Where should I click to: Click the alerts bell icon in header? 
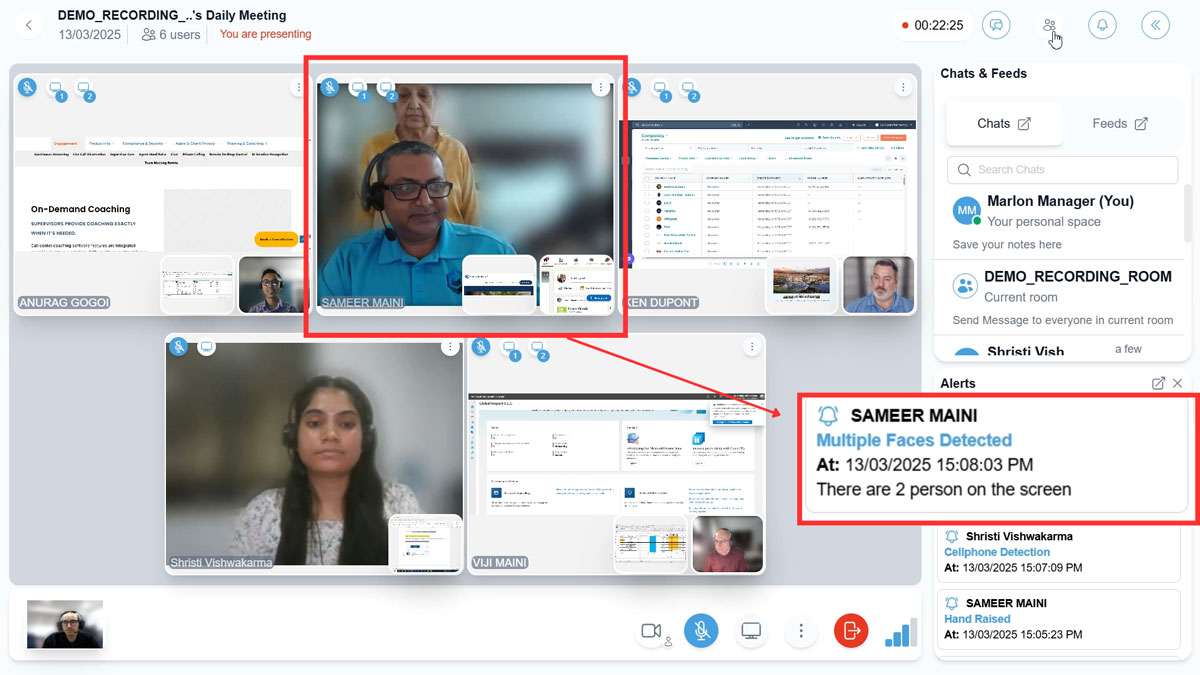pos(1102,26)
